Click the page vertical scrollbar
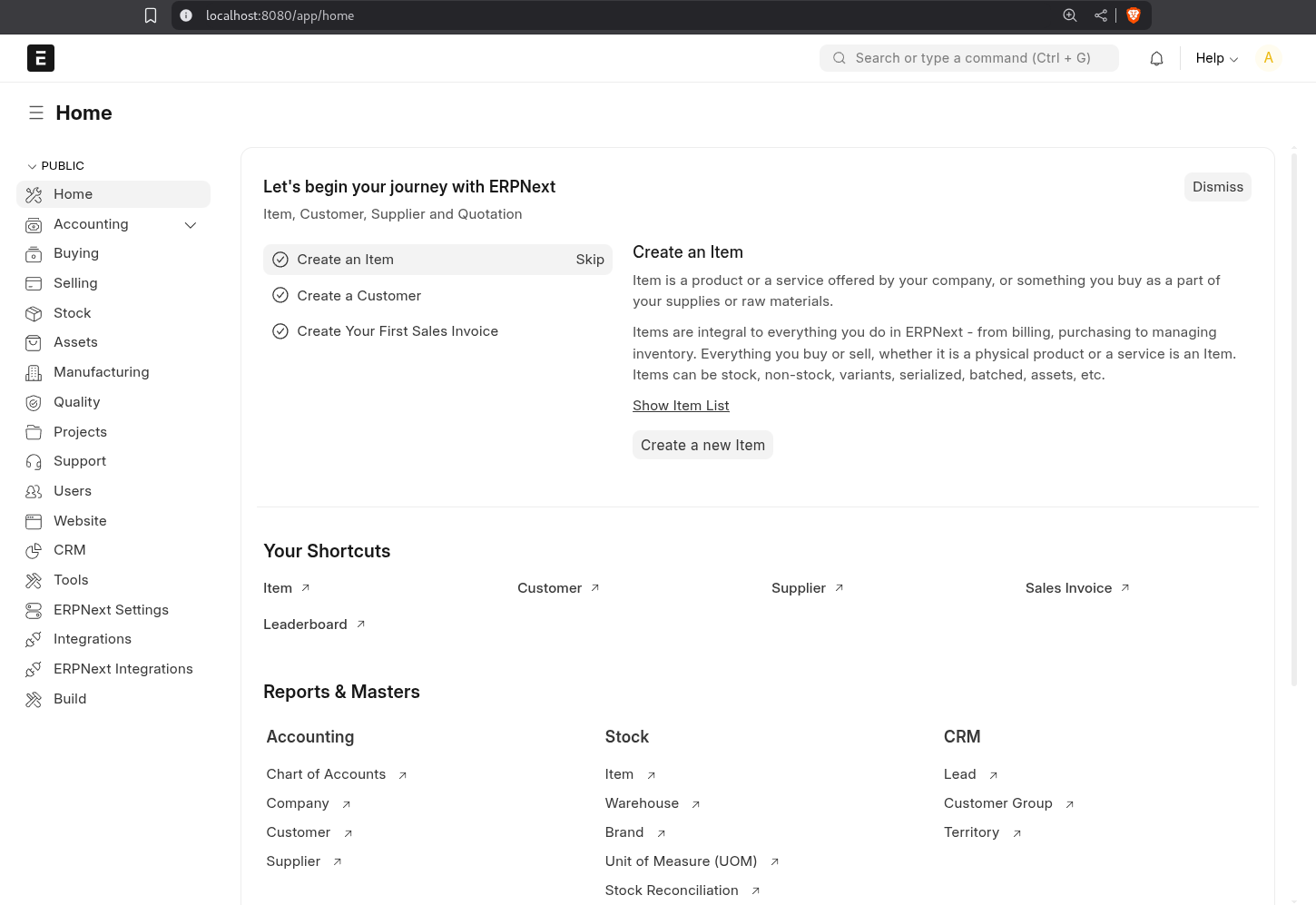 pyautogui.click(x=1294, y=418)
